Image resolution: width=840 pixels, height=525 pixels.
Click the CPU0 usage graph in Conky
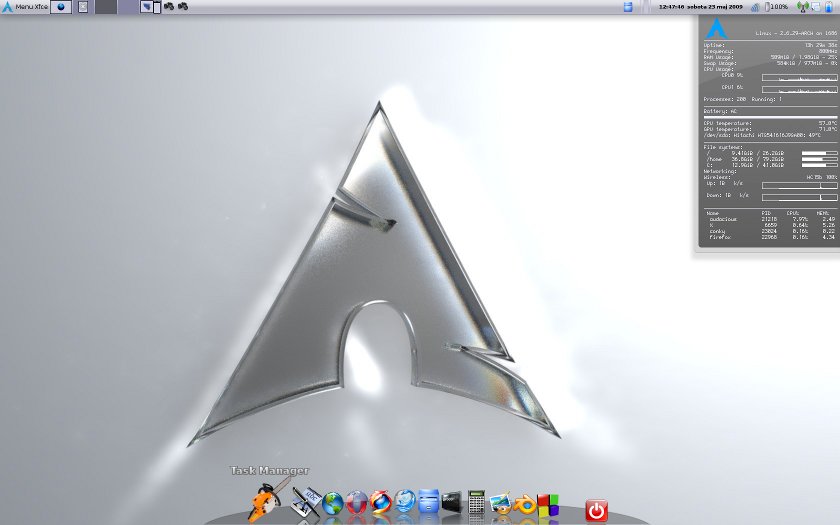click(x=799, y=78)
